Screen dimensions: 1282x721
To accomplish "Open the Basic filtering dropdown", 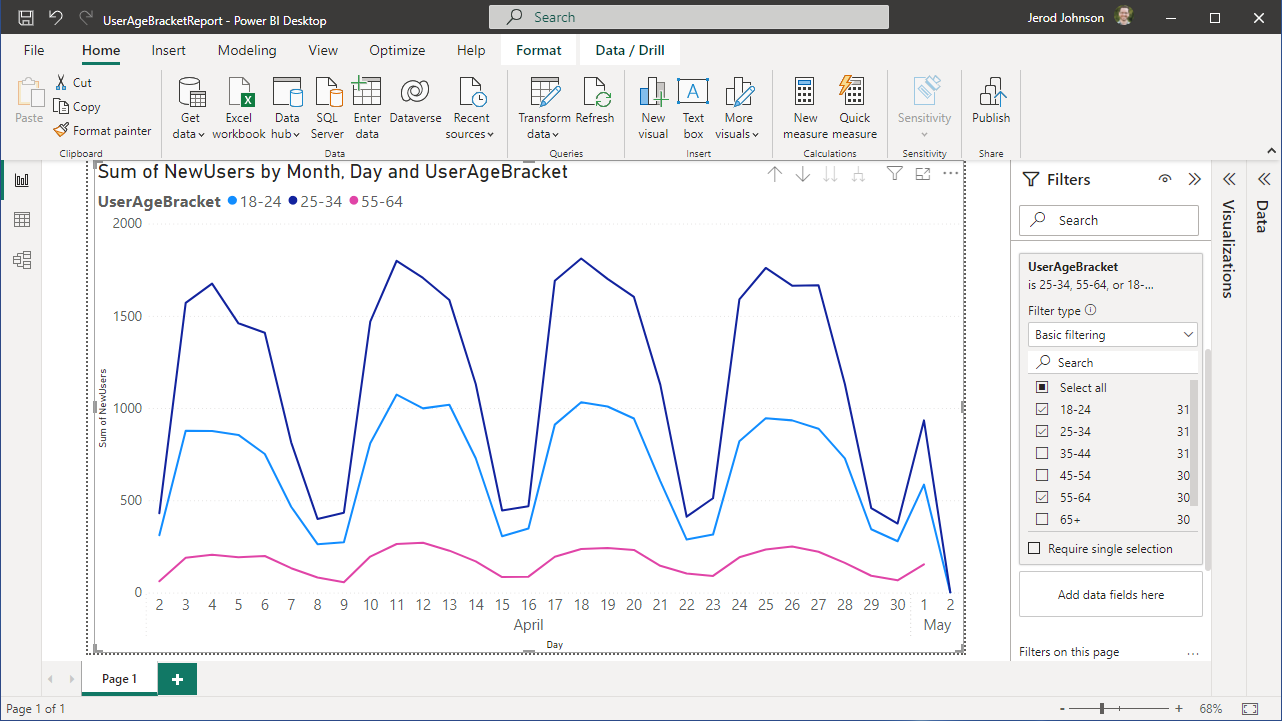I will 1113,335.
